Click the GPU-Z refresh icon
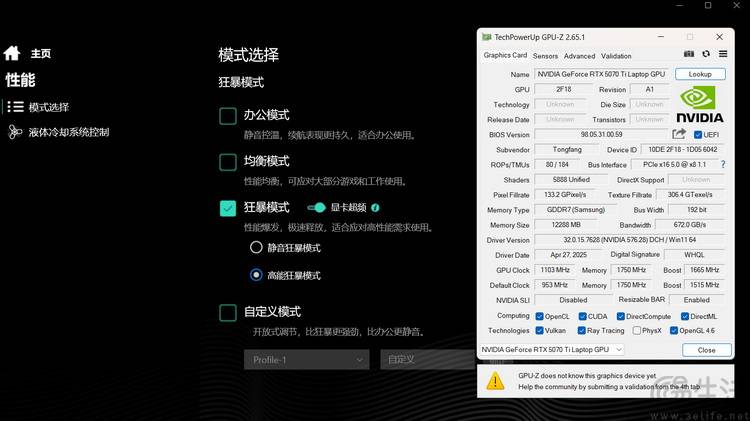 pos(706,54)
